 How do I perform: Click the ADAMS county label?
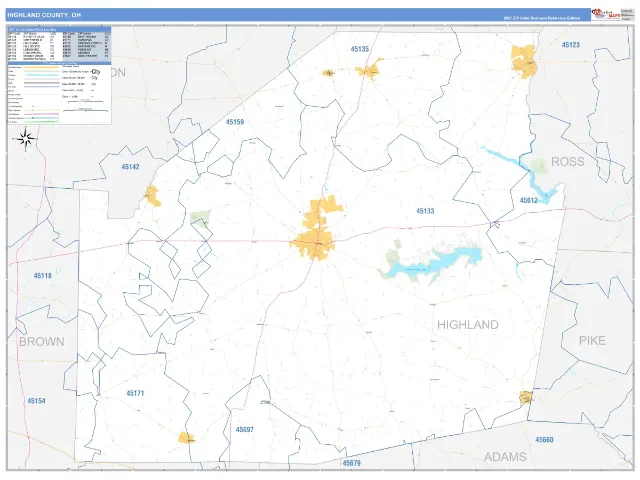pyautogui.click(x=505, y=457)
